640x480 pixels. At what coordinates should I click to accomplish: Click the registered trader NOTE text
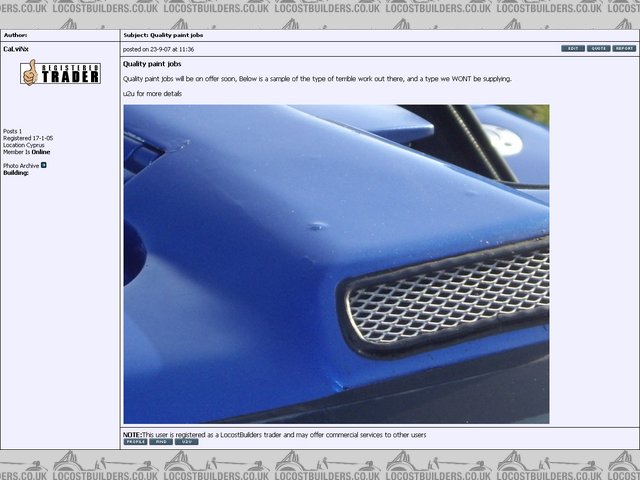tap(275, 434)
